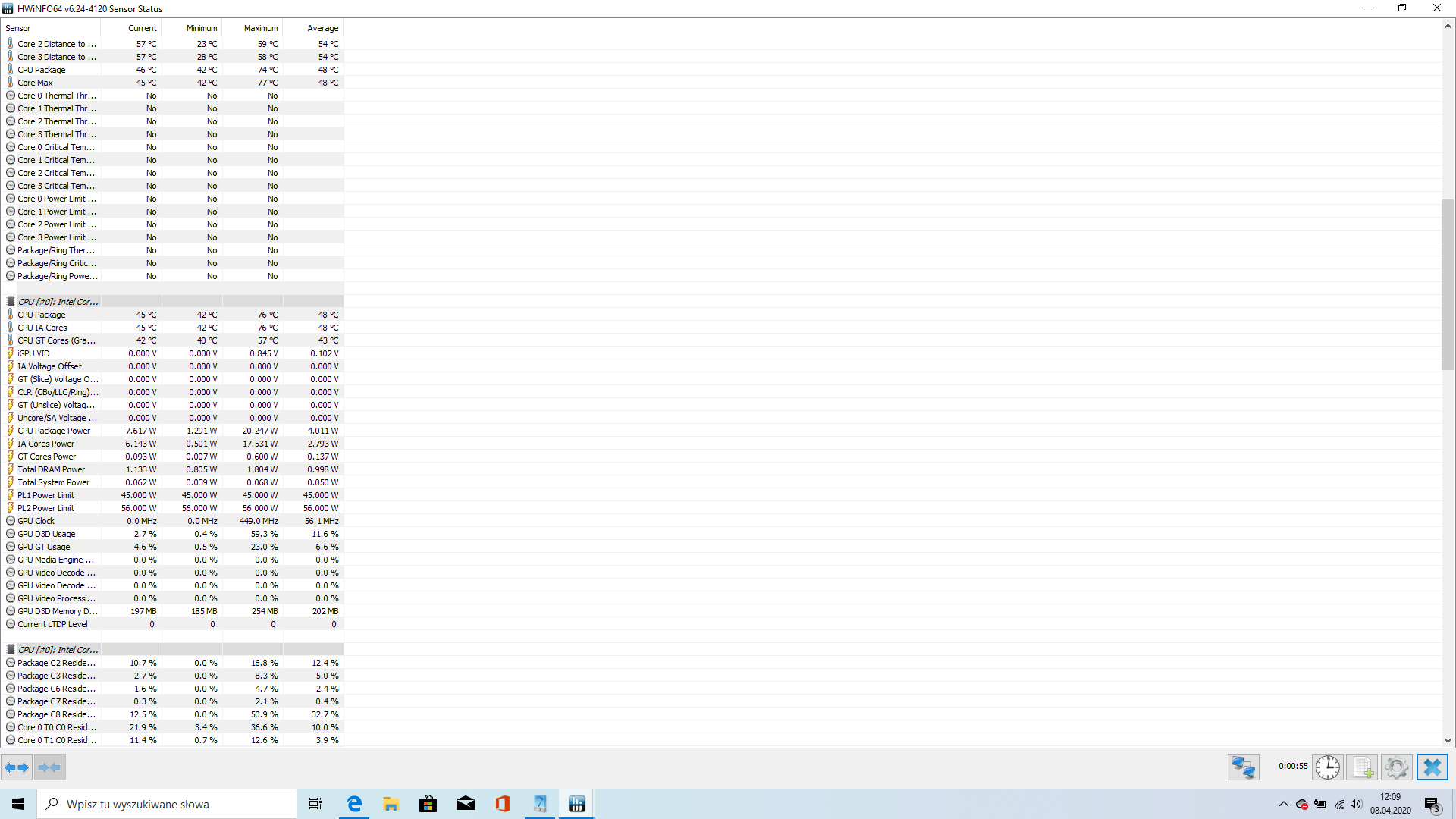Click the vertical scrollbar thumb

[1448, 284]
